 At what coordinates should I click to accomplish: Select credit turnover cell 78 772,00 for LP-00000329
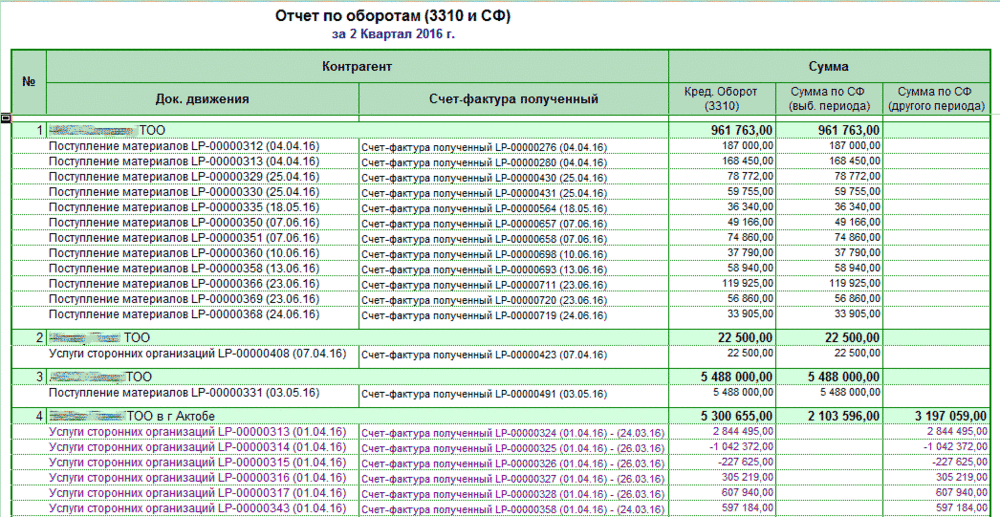point(752,177)
